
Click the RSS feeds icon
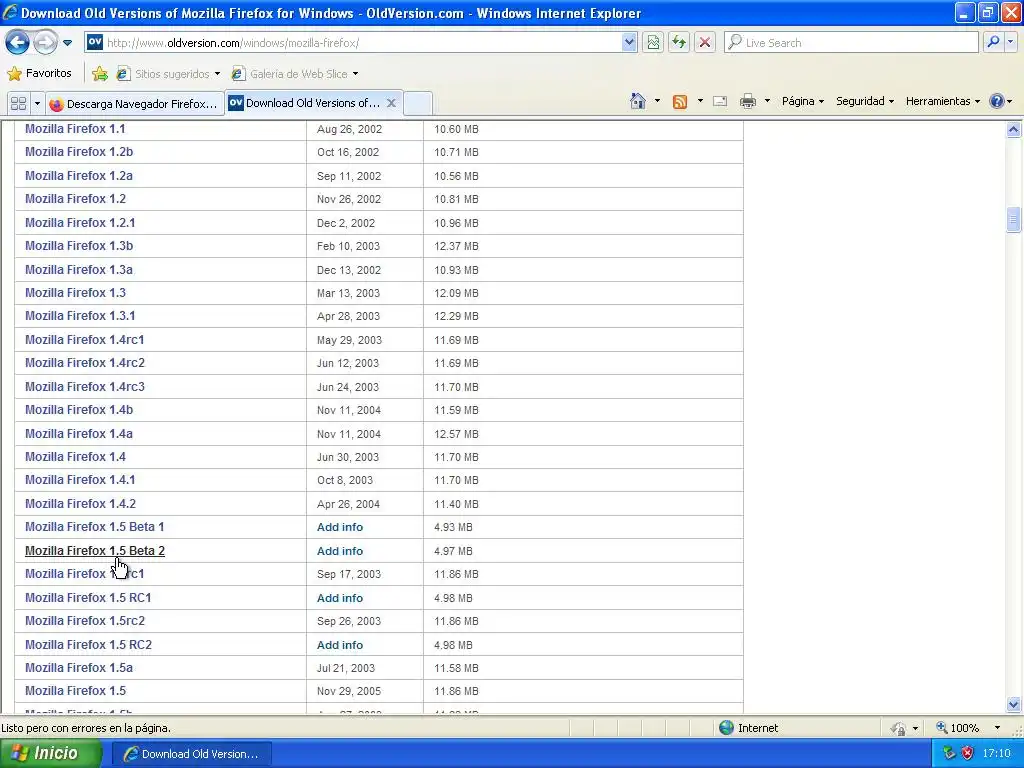click(680, 101)
